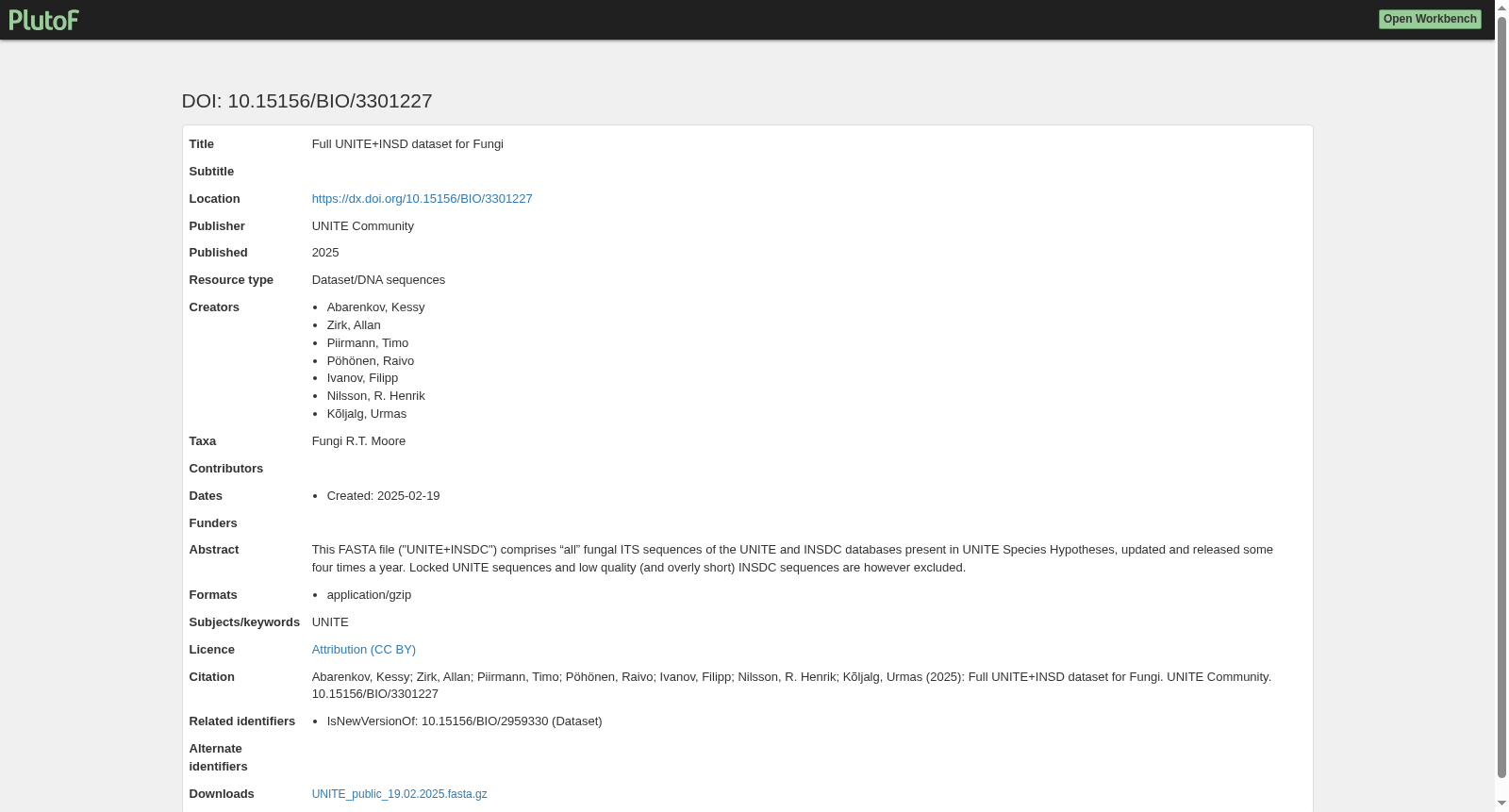
Task: Click the 'Taxa' field label
Action: [x=203, y=441]
